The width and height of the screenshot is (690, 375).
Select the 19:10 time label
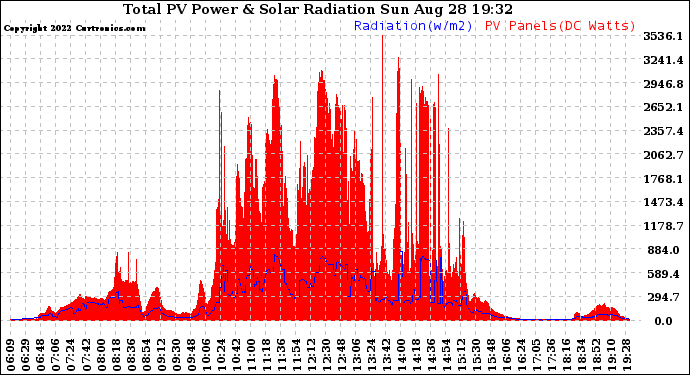point(612,355)
